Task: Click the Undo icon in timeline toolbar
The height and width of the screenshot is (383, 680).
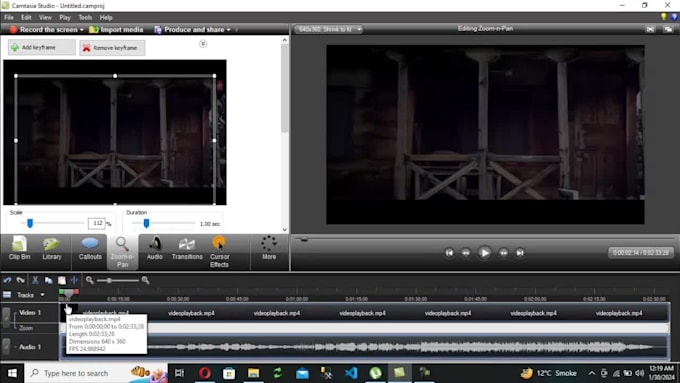Action: (7, 280)
